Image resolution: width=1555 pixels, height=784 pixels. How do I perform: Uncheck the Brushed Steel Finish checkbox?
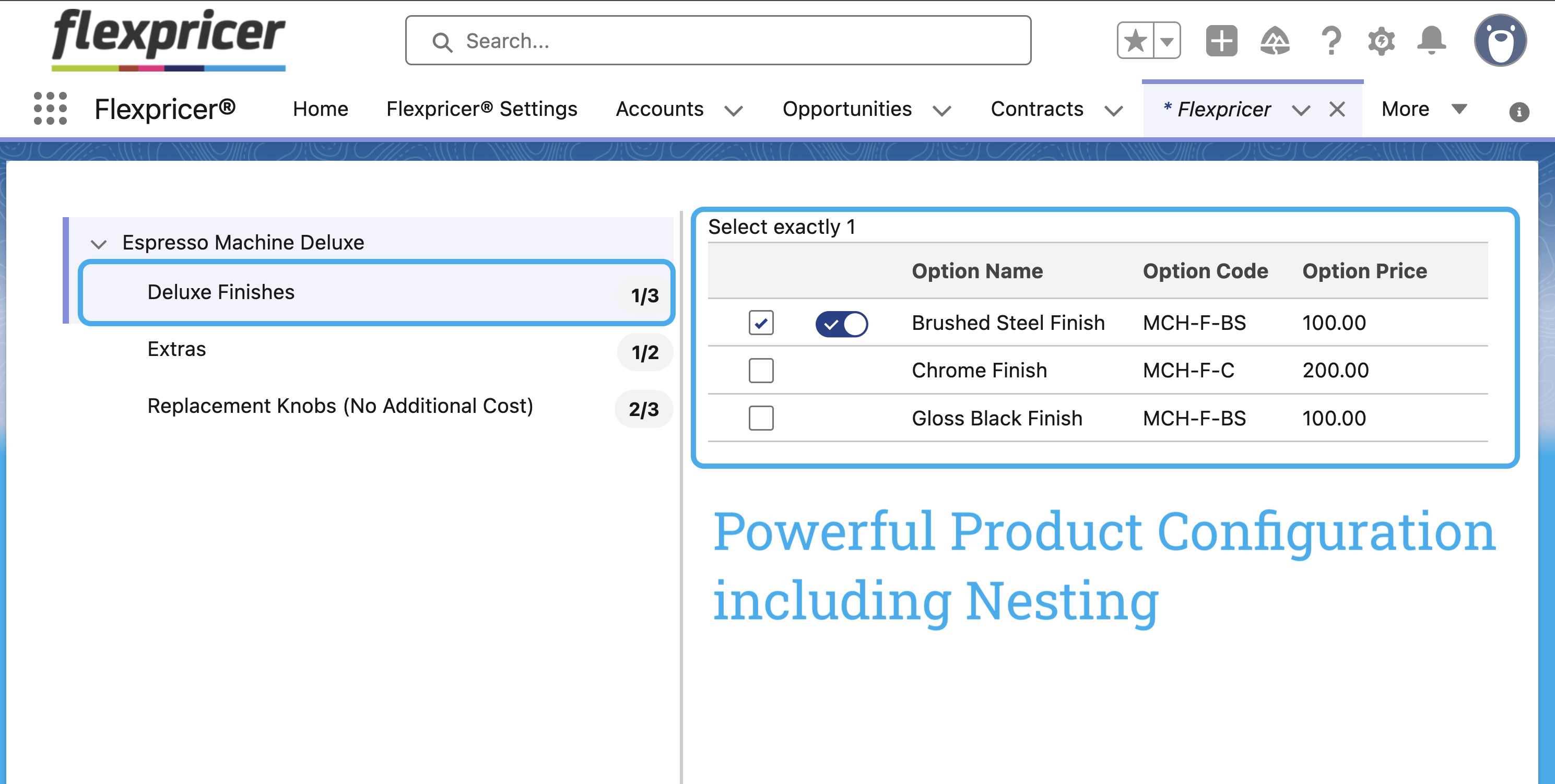pyautogui.click(x=761, y=323)
